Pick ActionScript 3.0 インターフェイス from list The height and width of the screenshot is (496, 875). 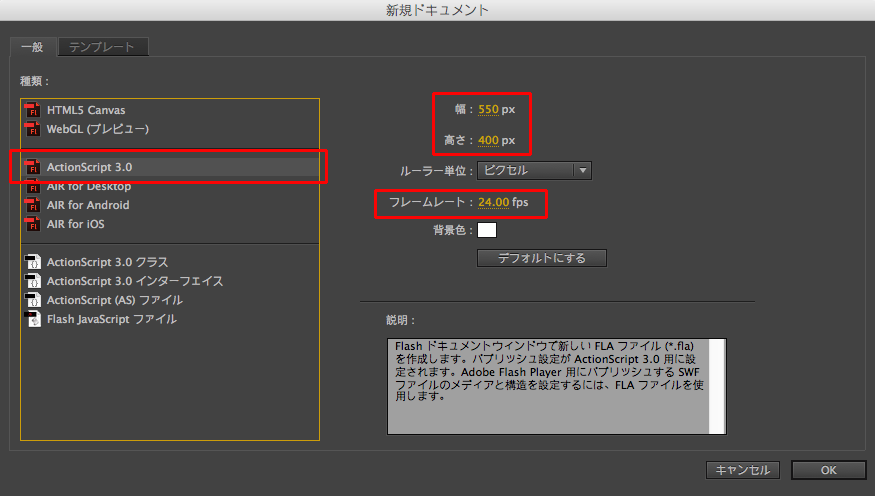tap(170, 281)
